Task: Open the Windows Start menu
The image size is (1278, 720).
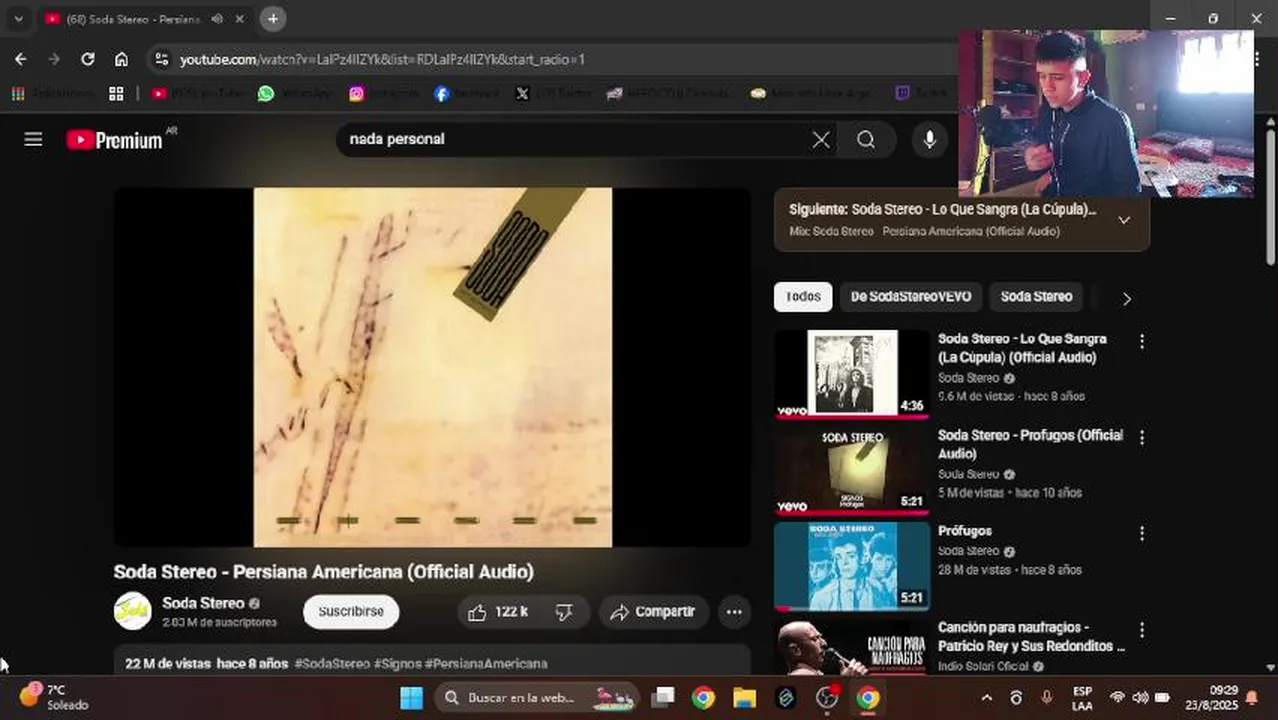Action: pos(411,698)
